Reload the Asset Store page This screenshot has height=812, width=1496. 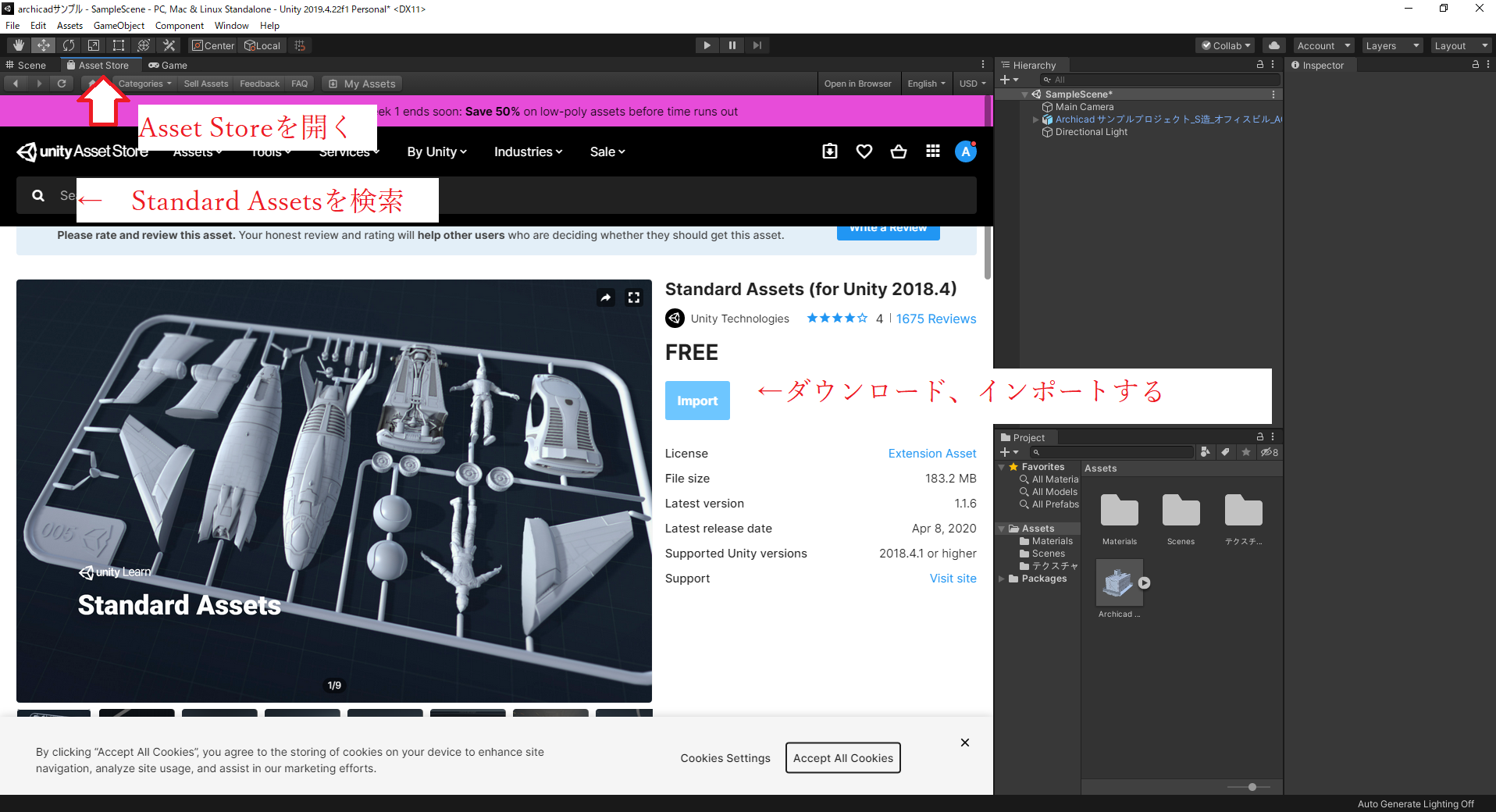(x=62, y=84)
